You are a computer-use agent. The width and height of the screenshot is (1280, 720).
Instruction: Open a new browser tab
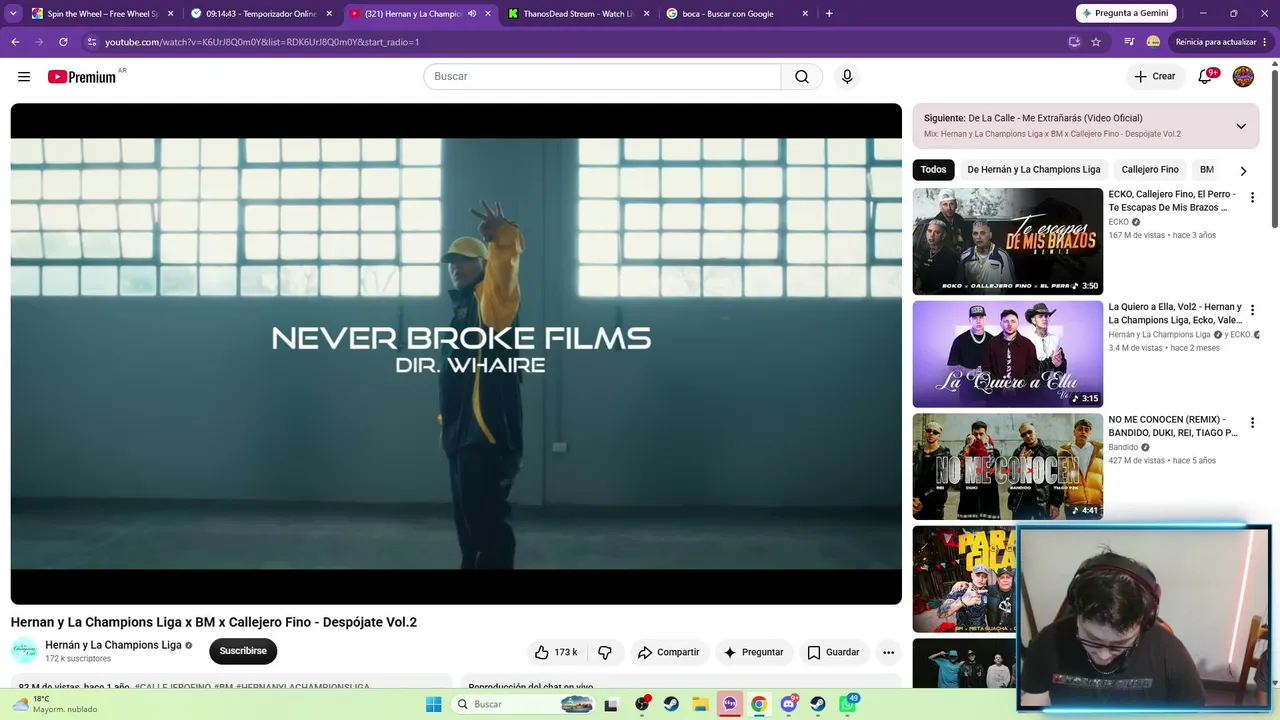(829, 14)
